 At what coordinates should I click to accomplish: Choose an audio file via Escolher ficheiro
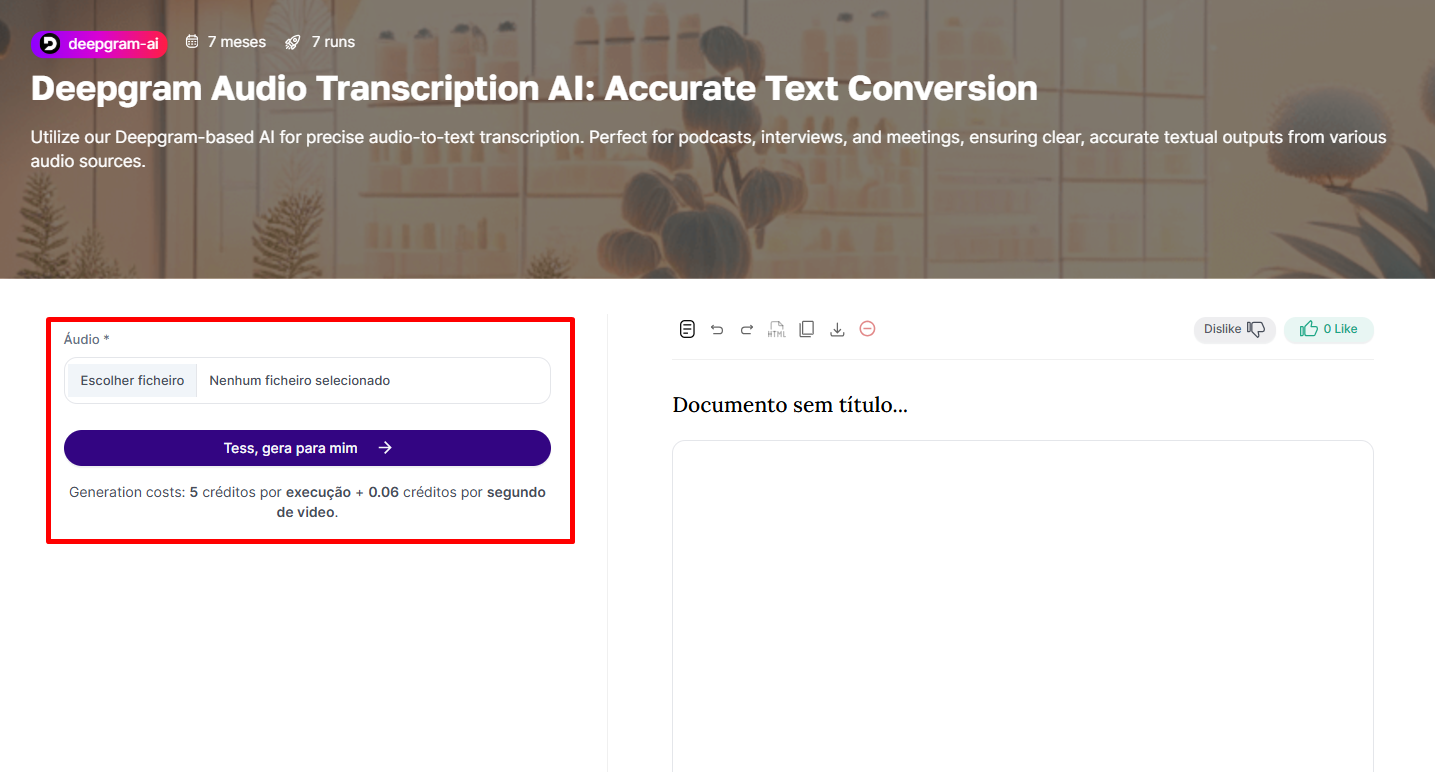132,381
